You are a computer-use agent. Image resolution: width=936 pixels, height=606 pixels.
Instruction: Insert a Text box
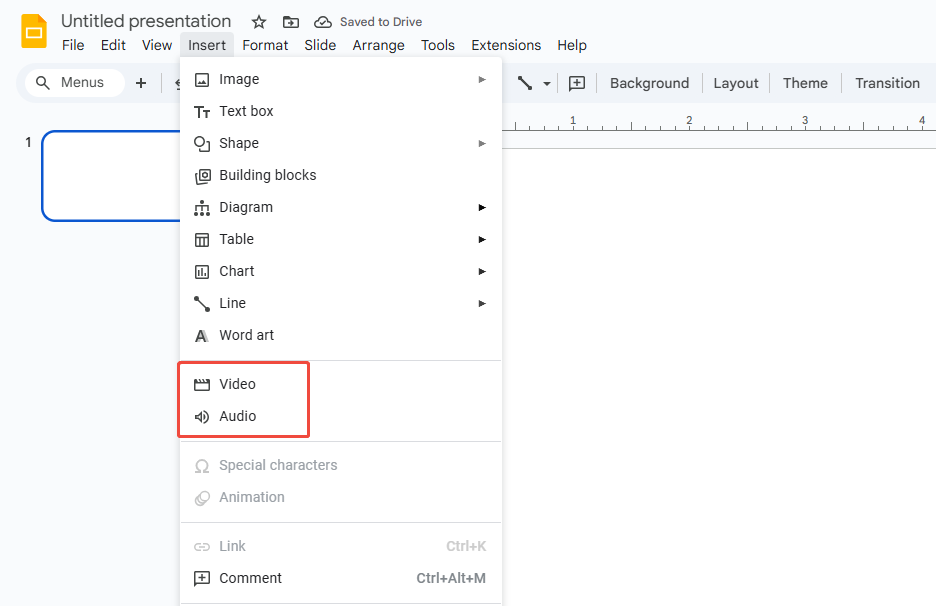(x=245, y=111)
